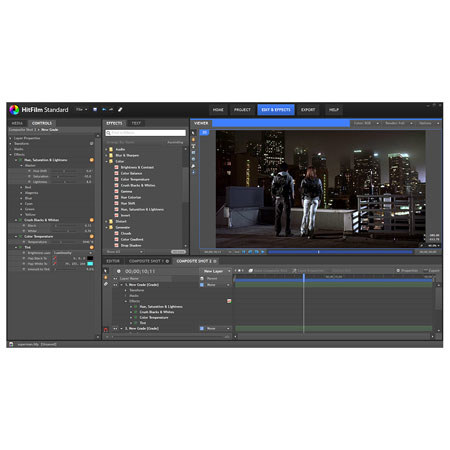
Task: Click Crush Blacks & Whites effect icon
Action: (x=117, y=185)
